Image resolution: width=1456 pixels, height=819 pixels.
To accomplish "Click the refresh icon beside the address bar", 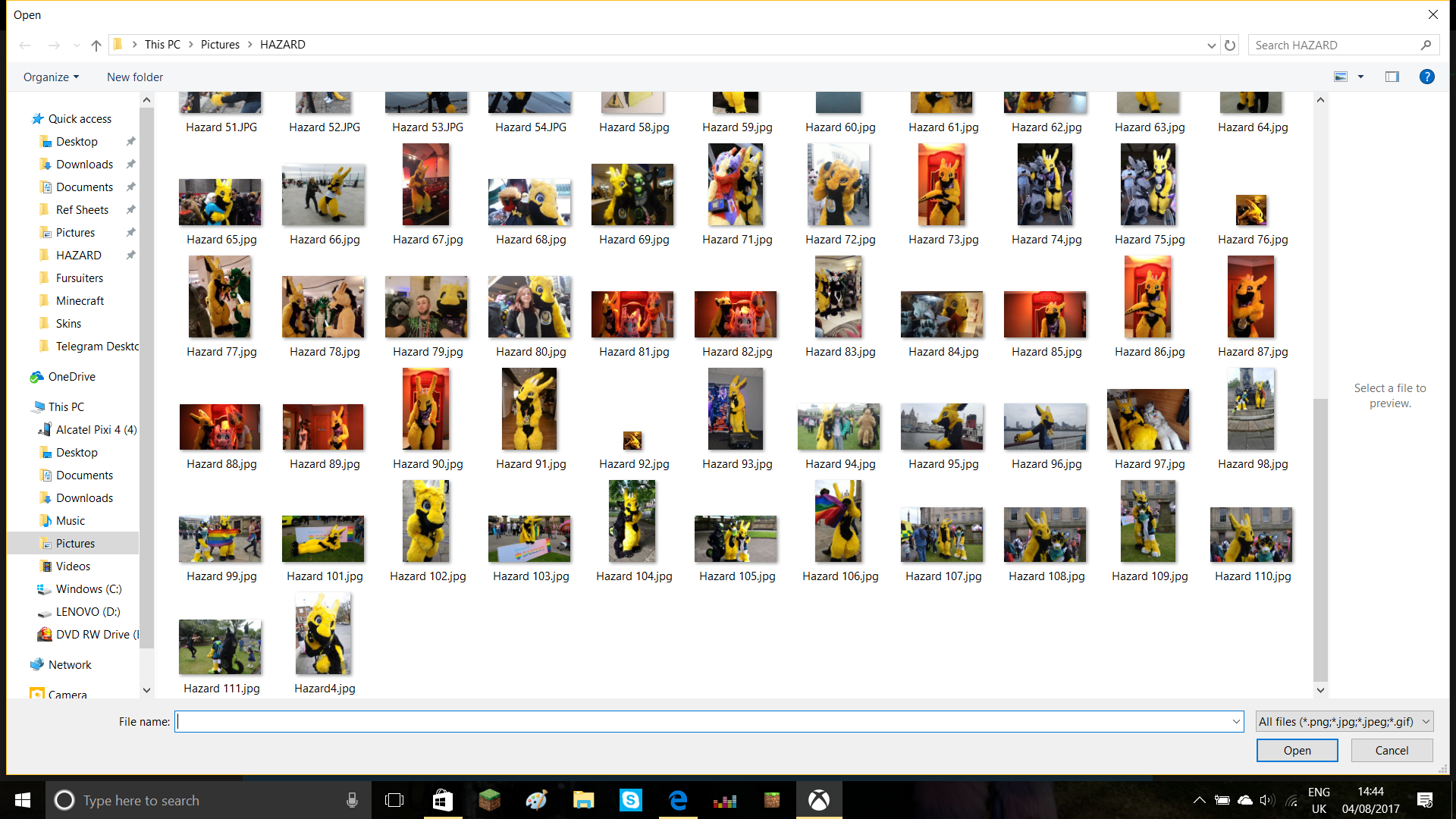I will (1230, 45).
